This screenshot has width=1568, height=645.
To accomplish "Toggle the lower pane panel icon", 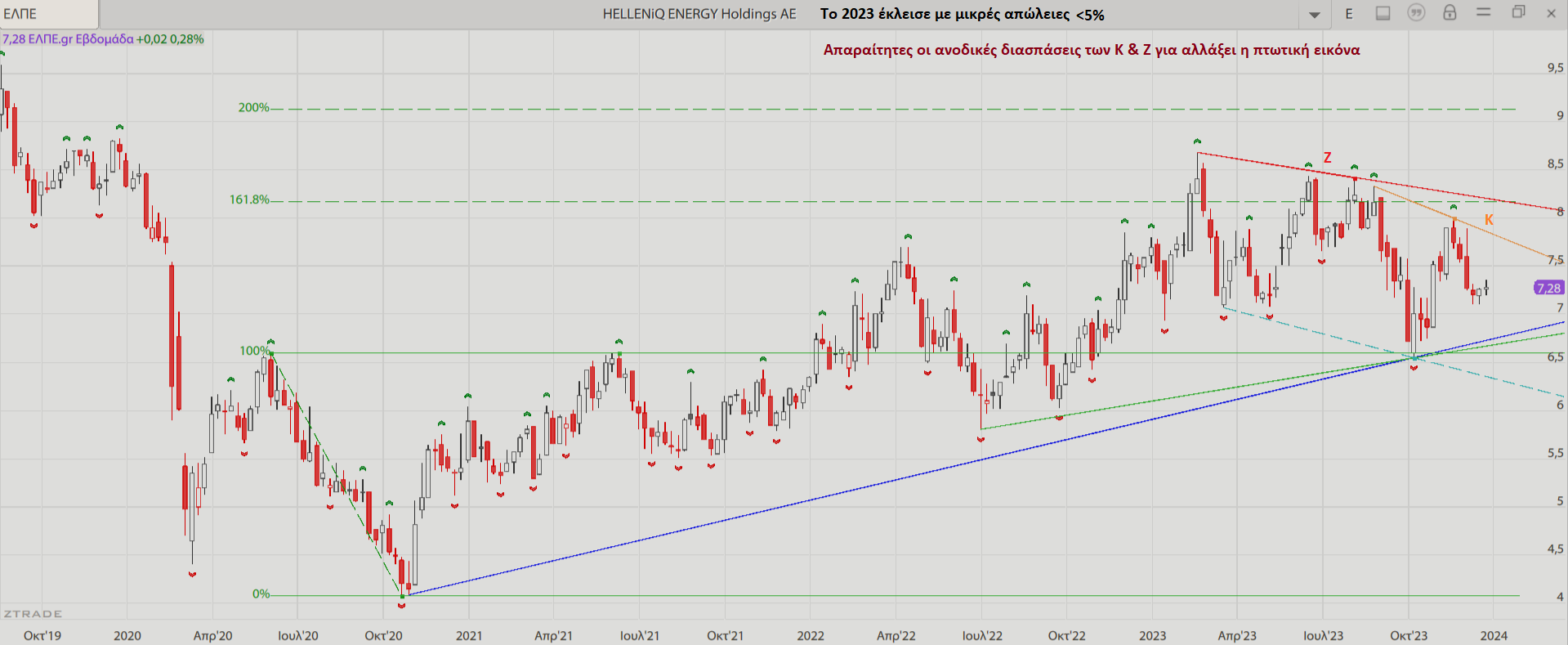I will [x=1383, y=13].
